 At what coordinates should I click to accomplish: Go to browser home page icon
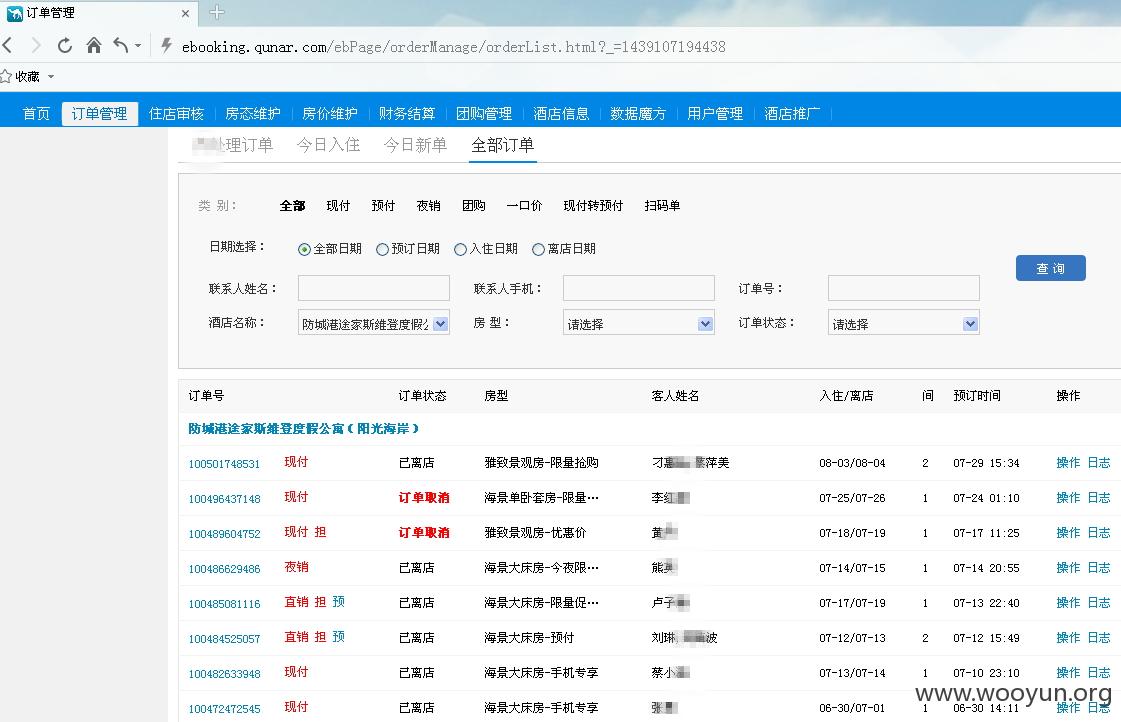94,46
